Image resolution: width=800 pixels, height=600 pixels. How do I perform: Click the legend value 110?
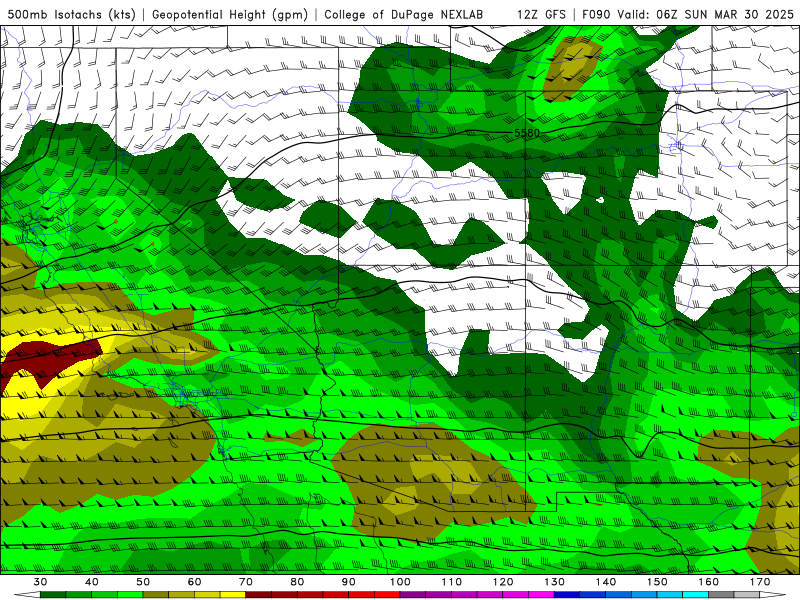coord(452,582)
